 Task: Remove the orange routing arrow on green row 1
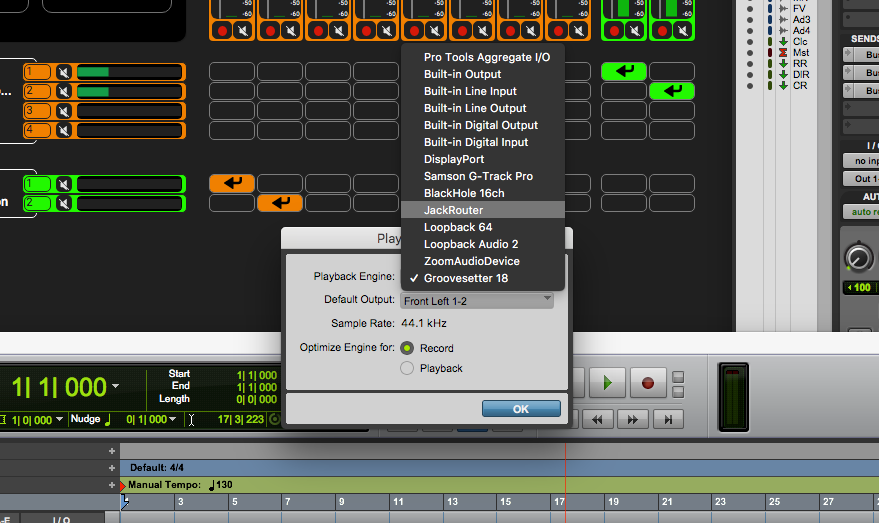pos(232,183)
